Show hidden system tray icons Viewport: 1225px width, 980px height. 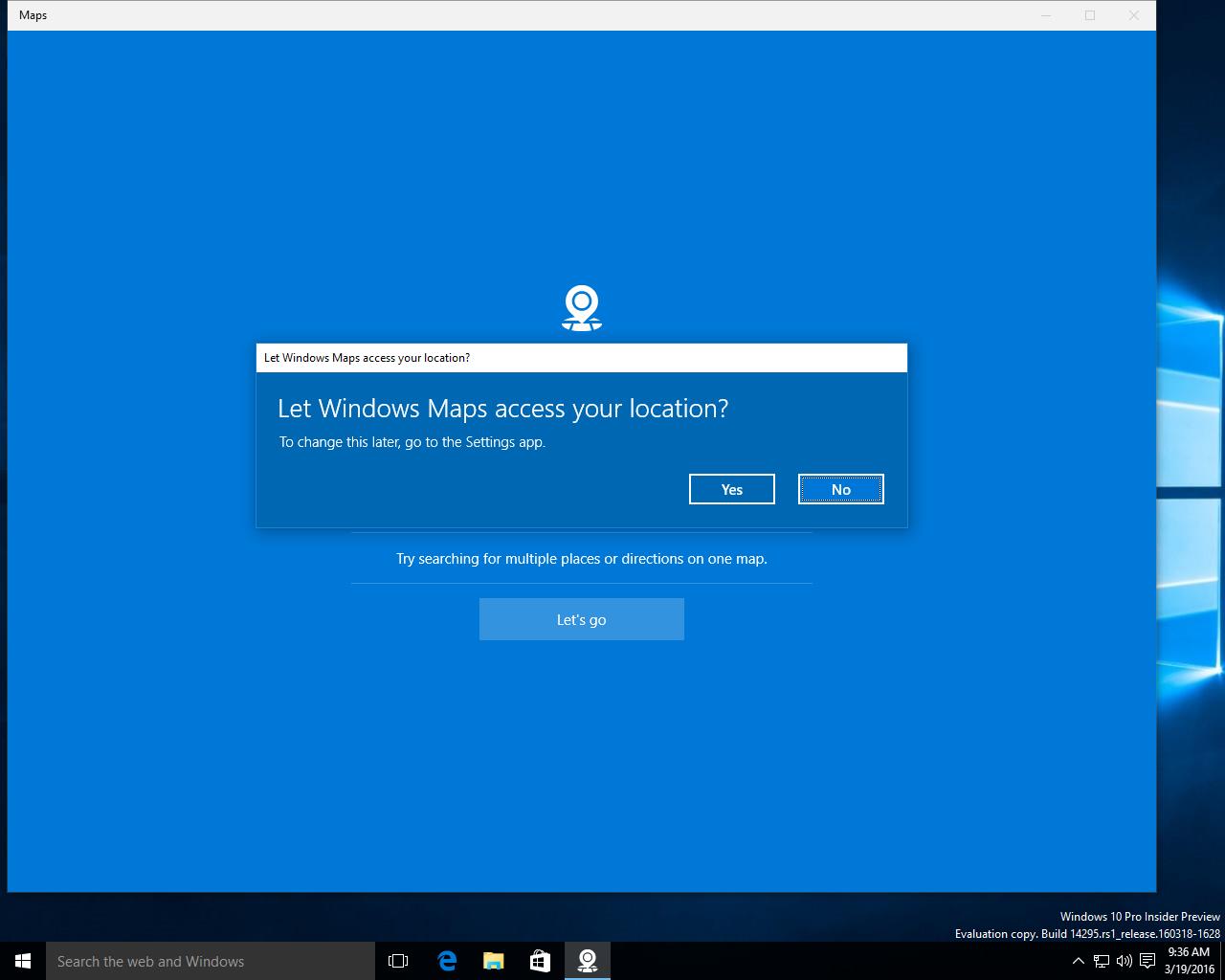coord(1078,961)
